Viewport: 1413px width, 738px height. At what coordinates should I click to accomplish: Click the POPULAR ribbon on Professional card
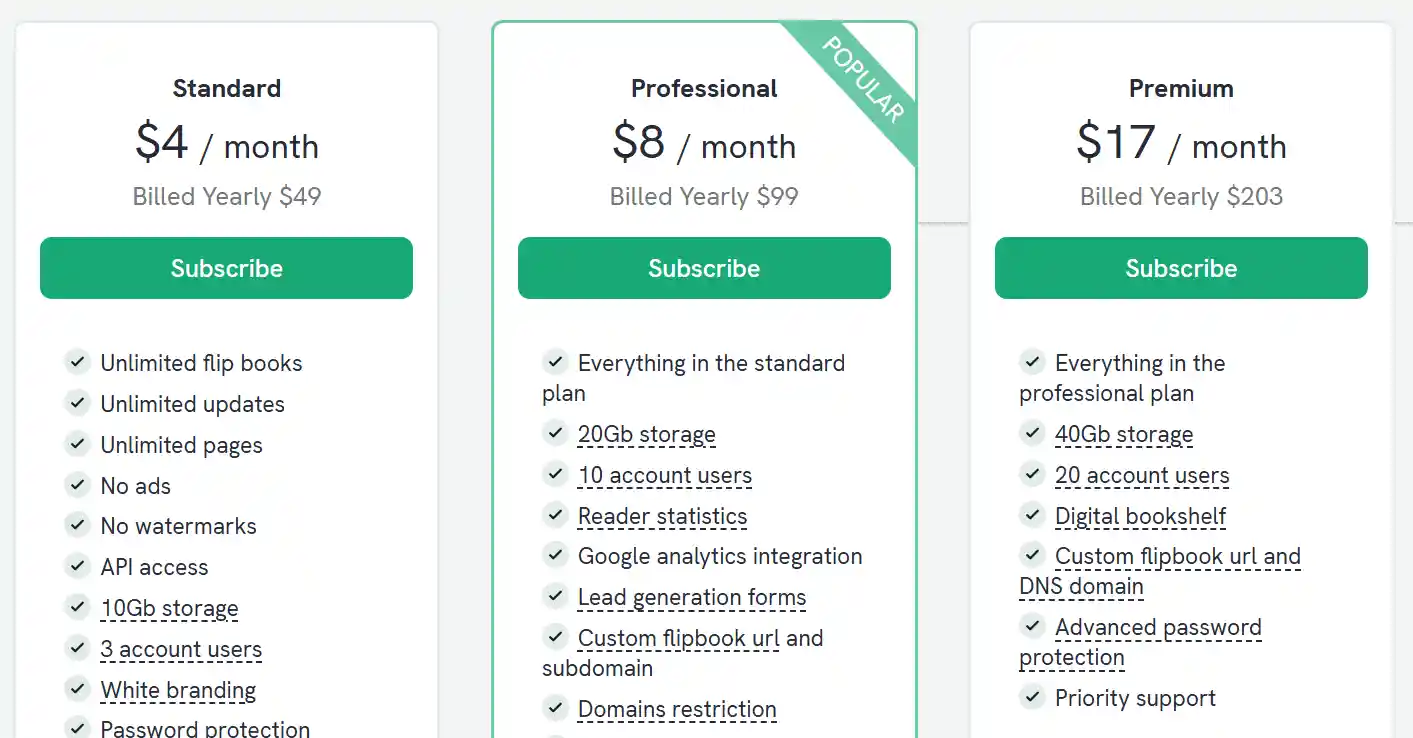[863, 79]
